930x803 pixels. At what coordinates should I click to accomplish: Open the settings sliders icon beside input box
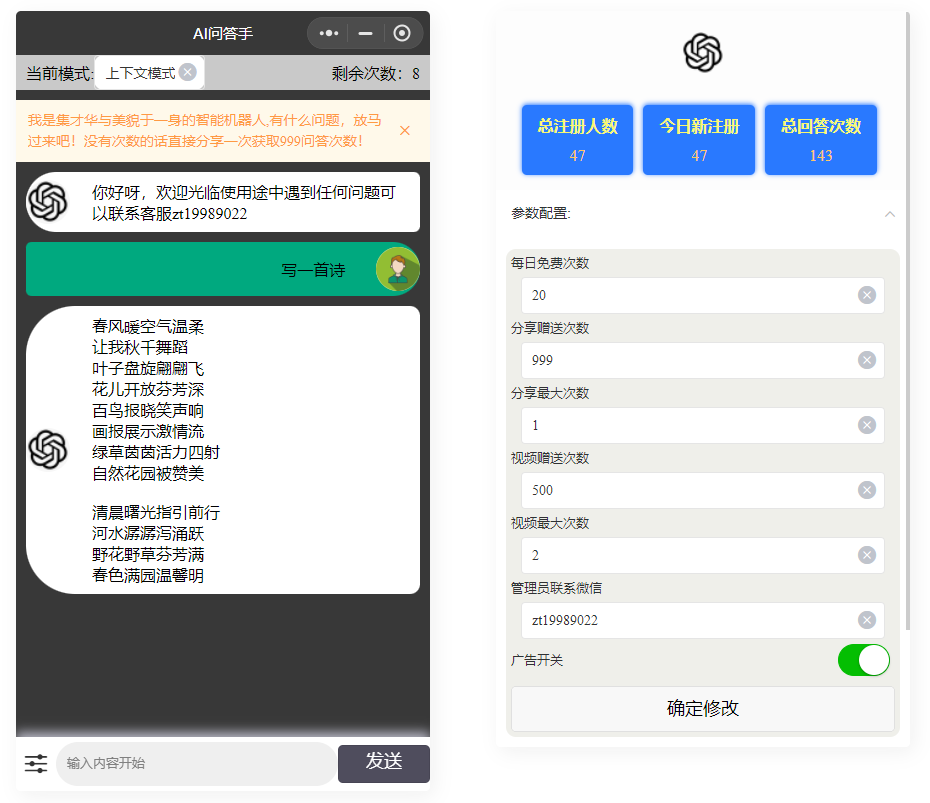point(35,763)
